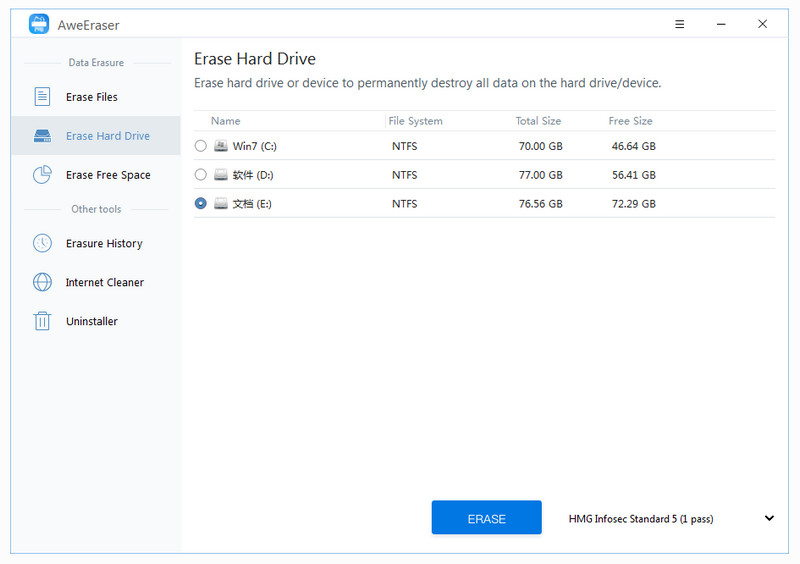Click the AweEraser title text
The image size is (800, 564).
pos(88,25)
